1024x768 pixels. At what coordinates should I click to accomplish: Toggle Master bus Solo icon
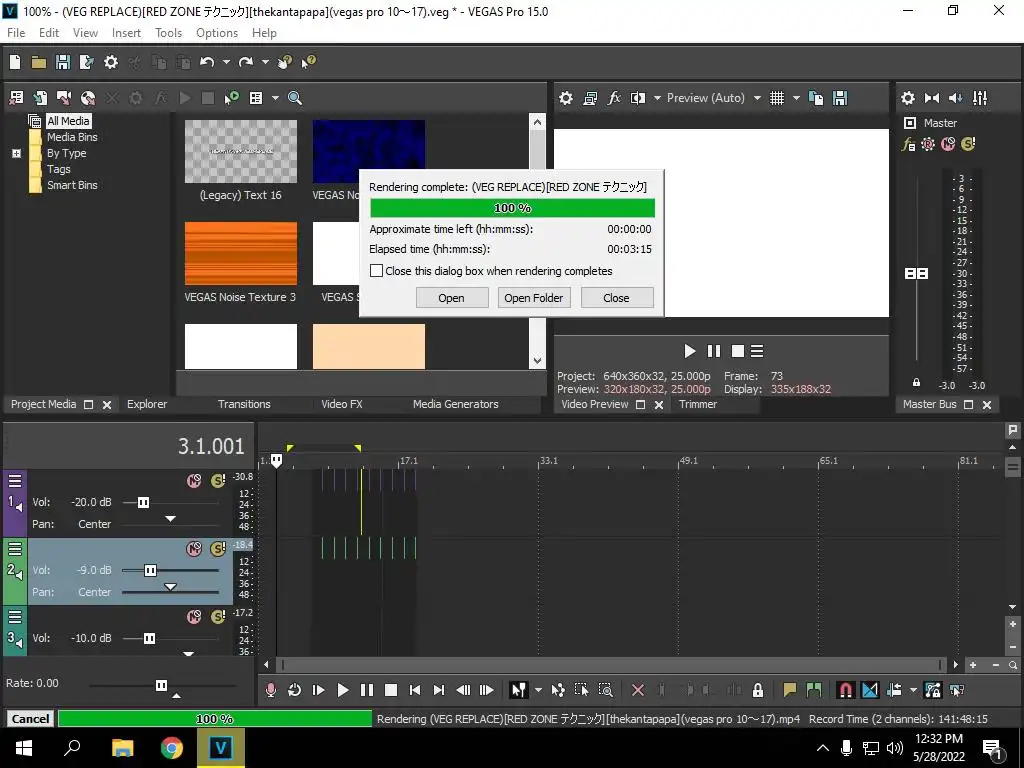click(x=968, y=144)
